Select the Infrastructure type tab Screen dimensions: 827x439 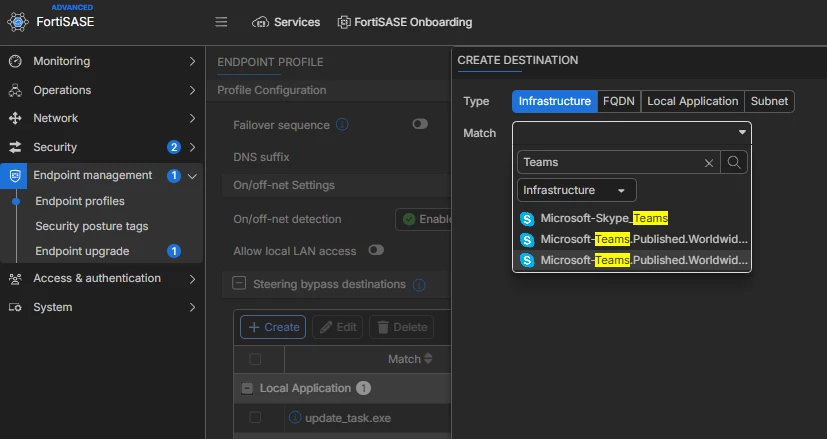(x=554, y=101)
